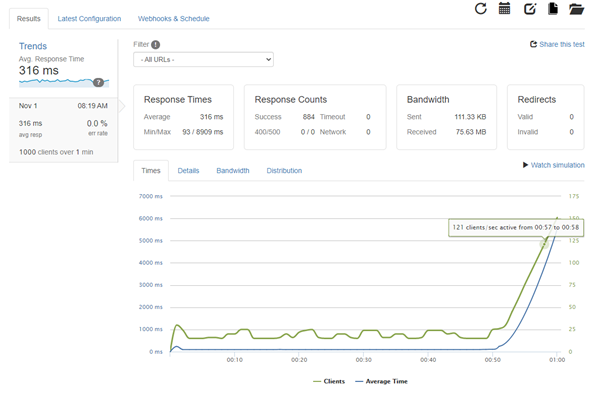
Task: Open the All URLs filter dropdown
Action: point(203,60)
